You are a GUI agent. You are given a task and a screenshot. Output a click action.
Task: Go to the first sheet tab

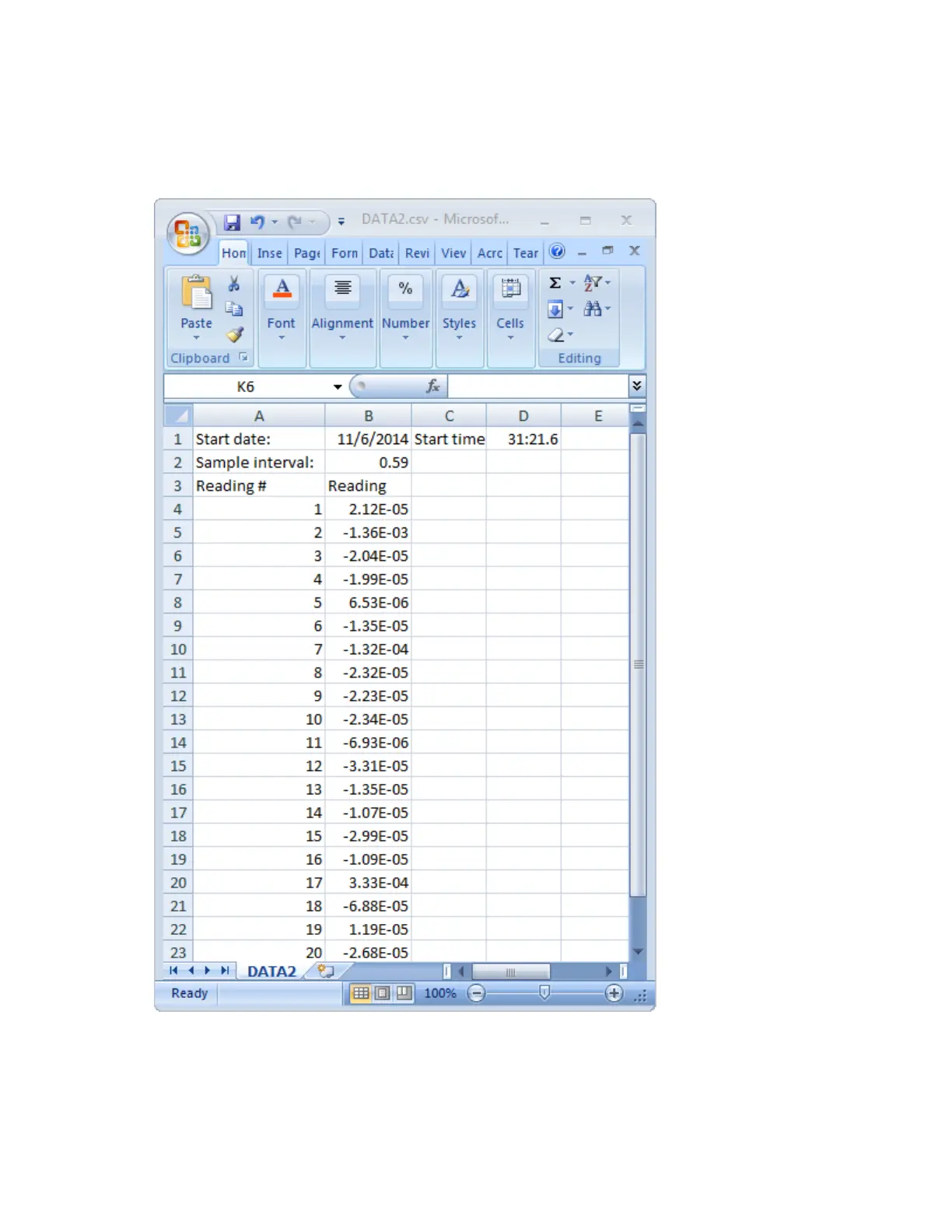[x=173, y=971]
